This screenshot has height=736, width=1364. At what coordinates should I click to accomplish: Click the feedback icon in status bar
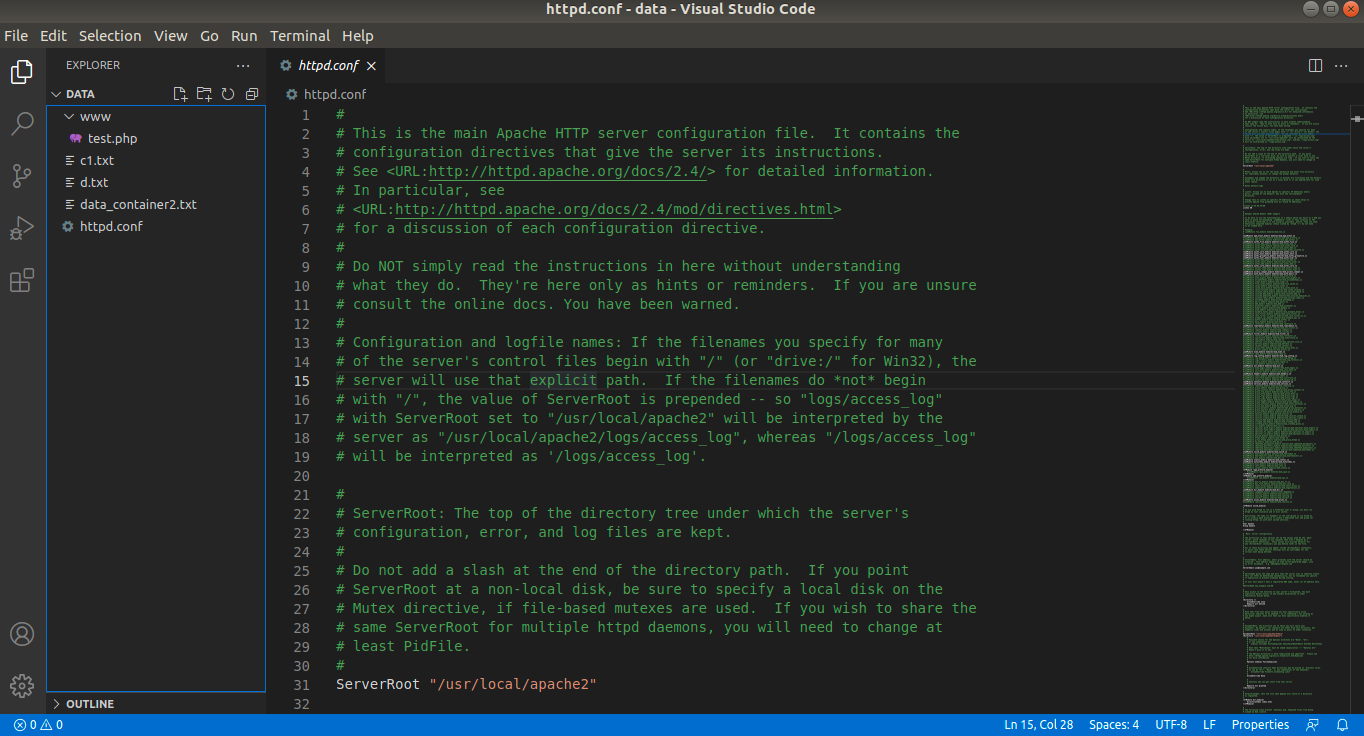(1312, 725)
